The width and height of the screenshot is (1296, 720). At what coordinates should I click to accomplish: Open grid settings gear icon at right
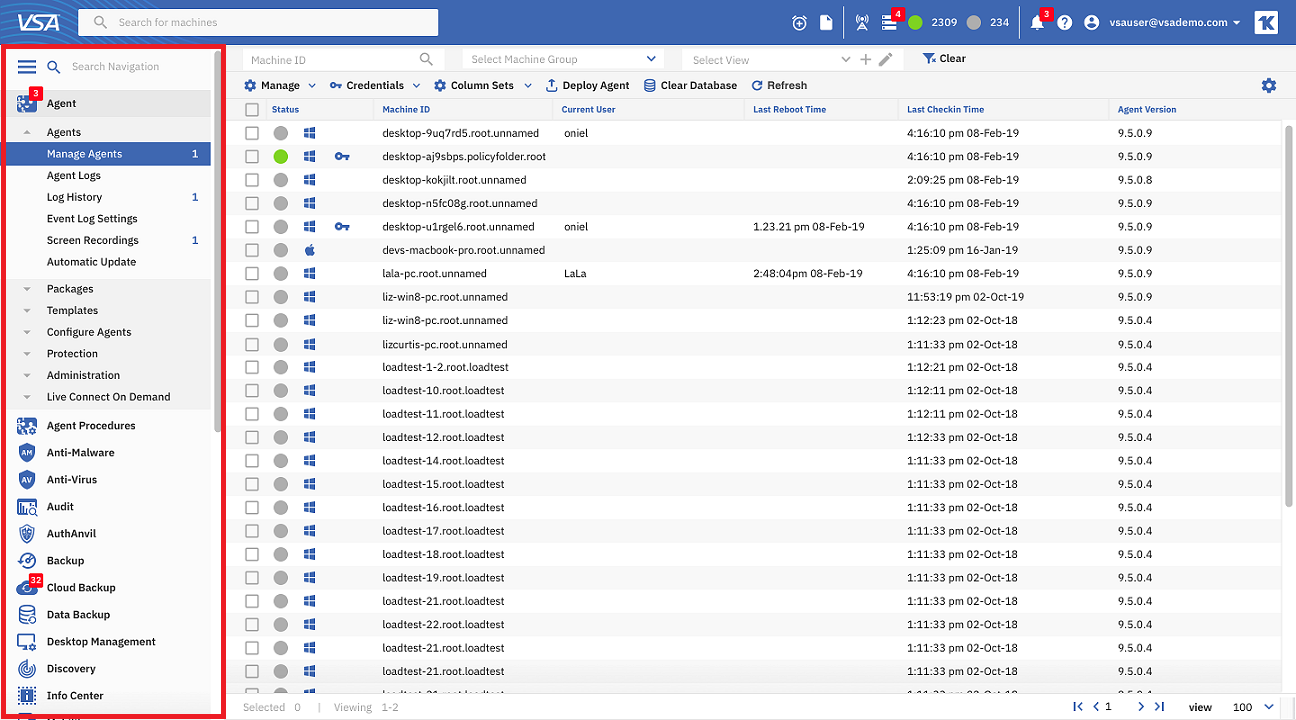click(x=1269, y=86)
